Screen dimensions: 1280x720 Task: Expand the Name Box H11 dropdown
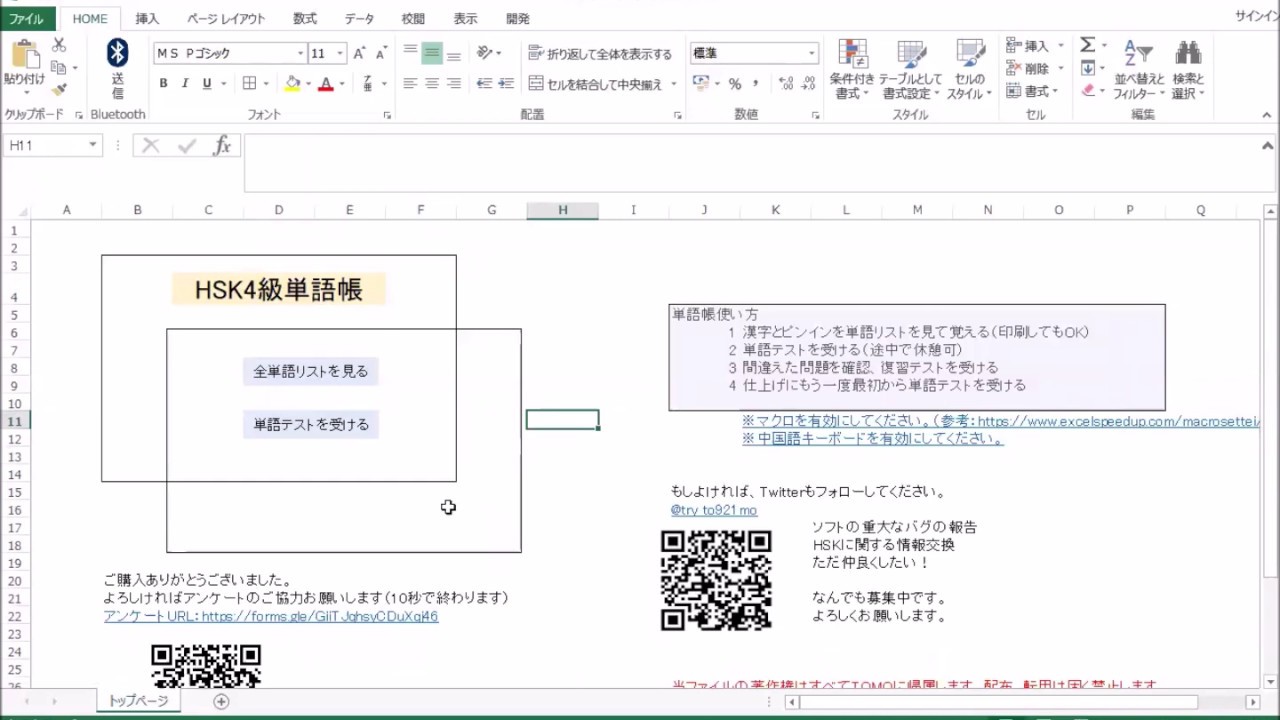point(92,146)
